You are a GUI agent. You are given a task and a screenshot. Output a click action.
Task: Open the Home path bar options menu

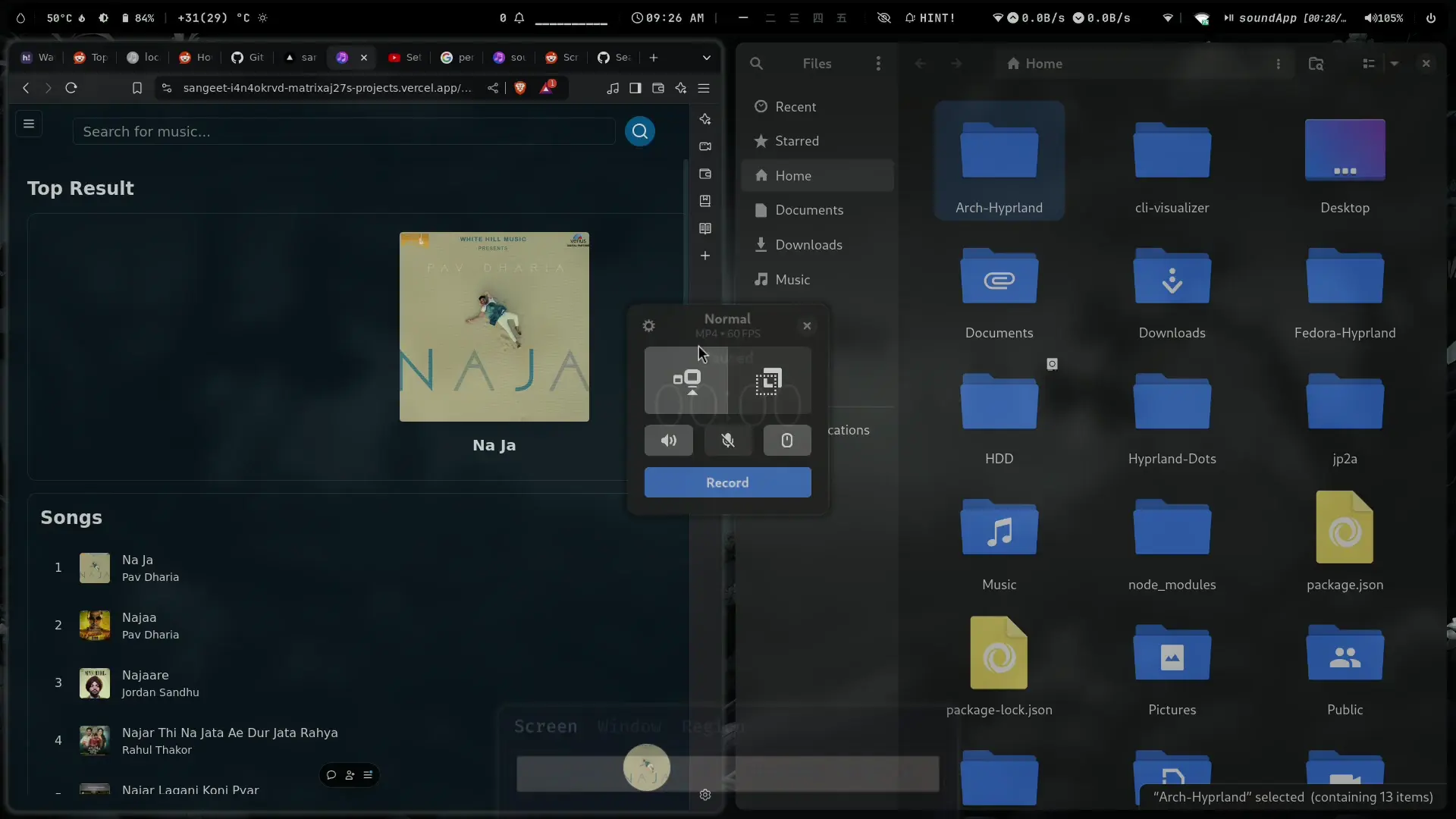(x=1278, y=64)
